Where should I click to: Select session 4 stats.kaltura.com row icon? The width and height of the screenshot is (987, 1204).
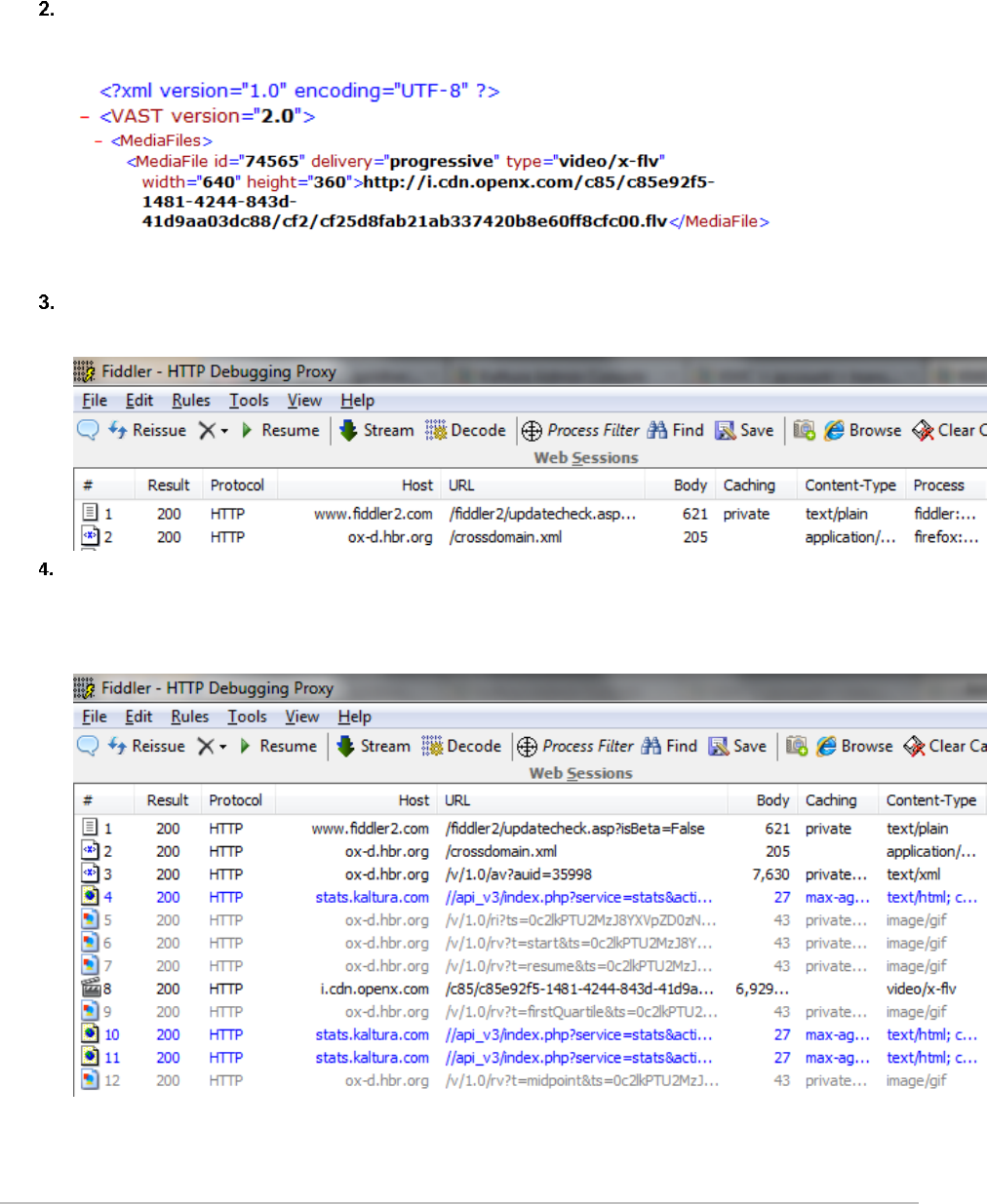[90, 897]
